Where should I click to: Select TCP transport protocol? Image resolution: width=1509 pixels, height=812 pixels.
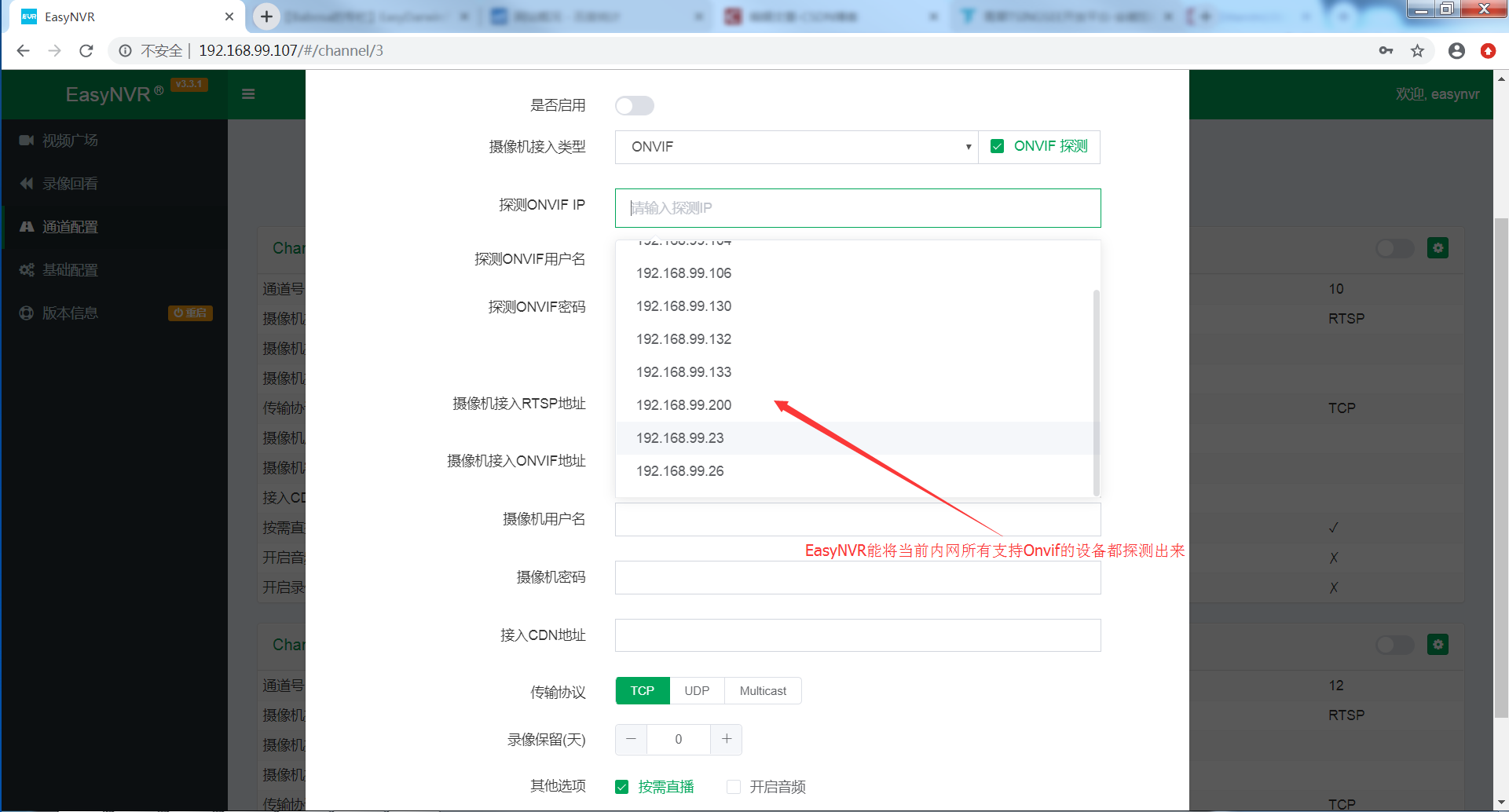coord(643,691)
